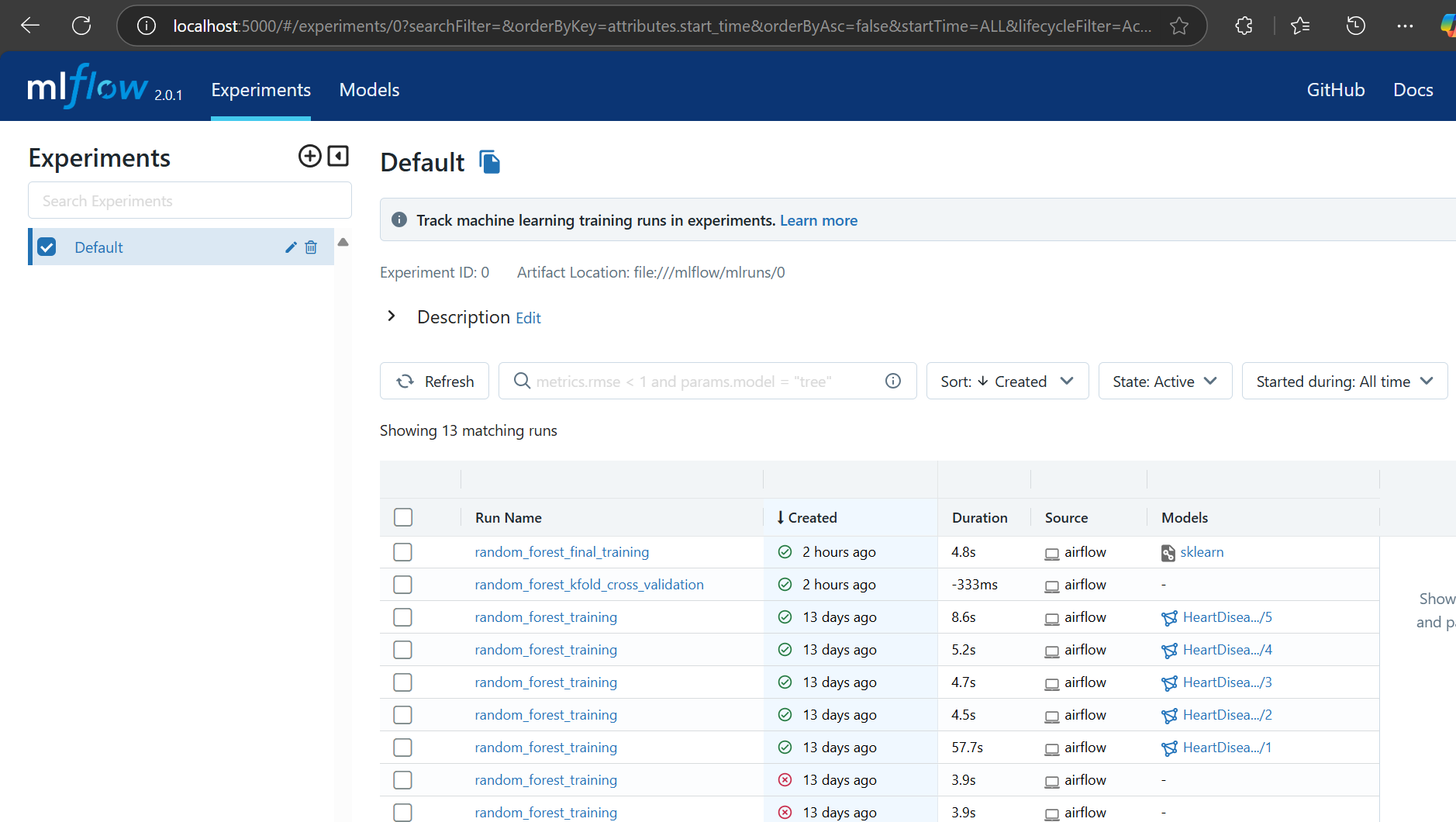Image resolution: width=1456 pixels, height=822 pixels.
Task: Select all runs with header checkbox
Action: click(x=403, y=517)
